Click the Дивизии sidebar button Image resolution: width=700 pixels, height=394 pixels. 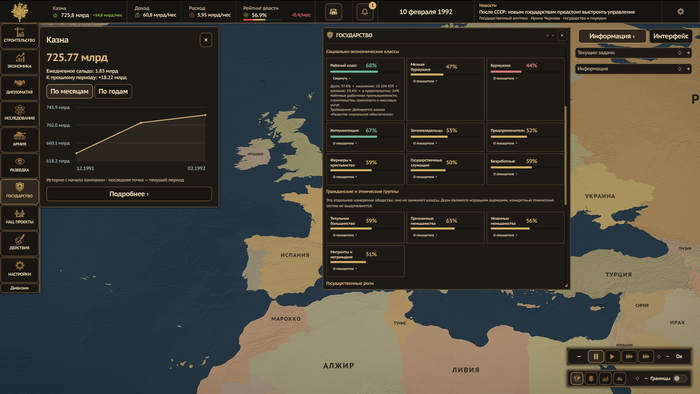coord(19,288)
